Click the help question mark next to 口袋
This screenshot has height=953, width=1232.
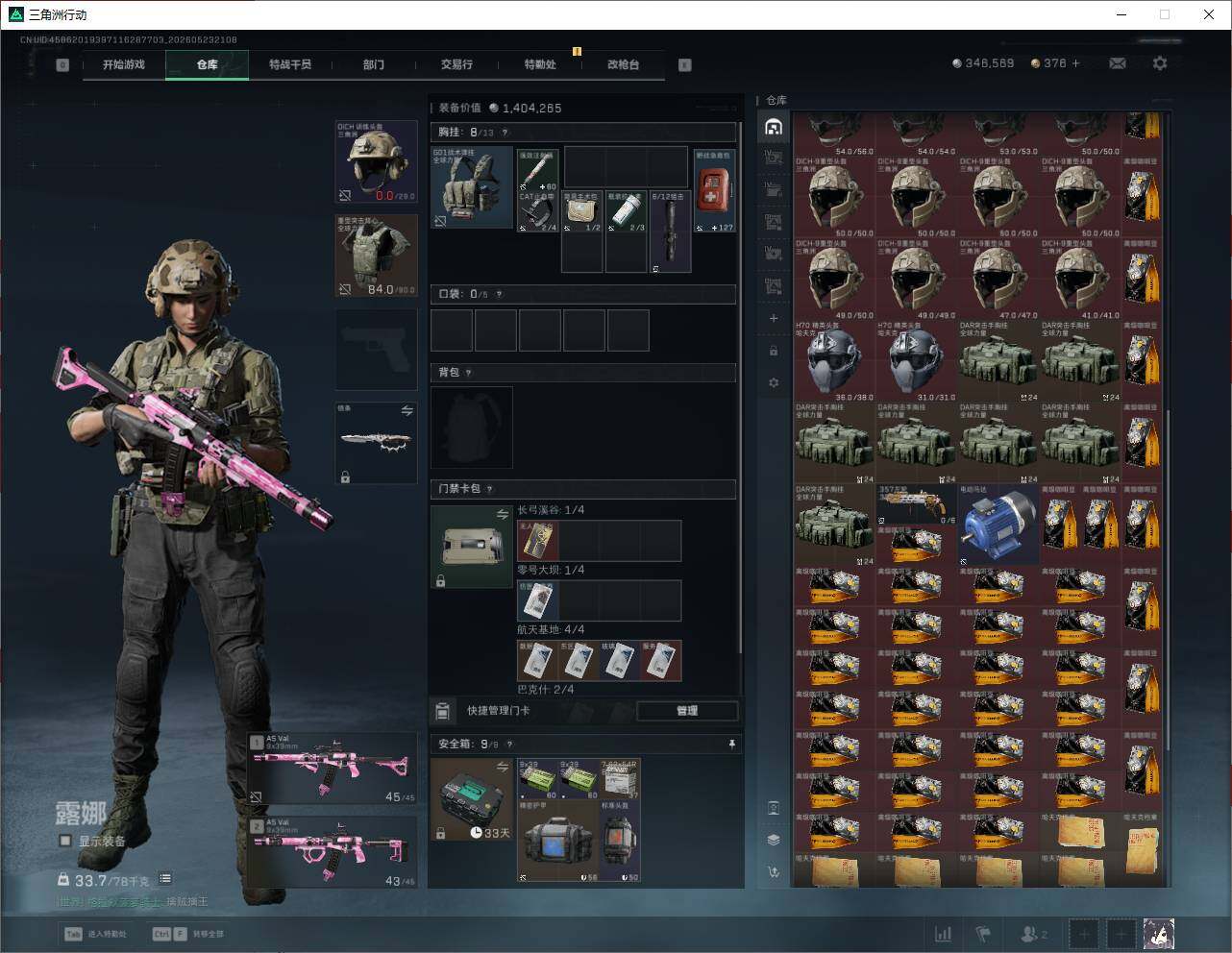pos(499,294)
